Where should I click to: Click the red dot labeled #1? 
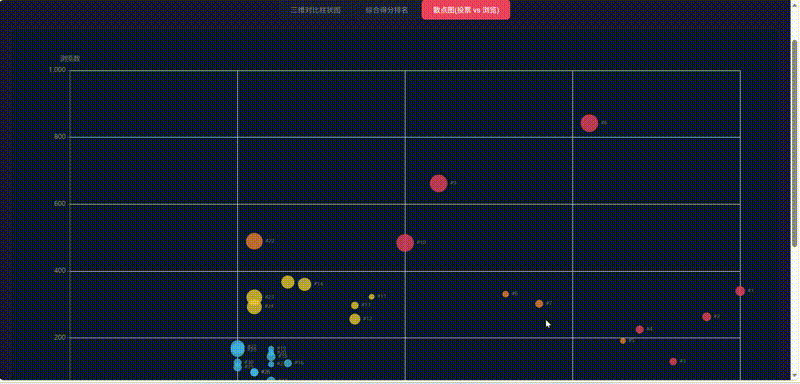[x=740, y=291]
